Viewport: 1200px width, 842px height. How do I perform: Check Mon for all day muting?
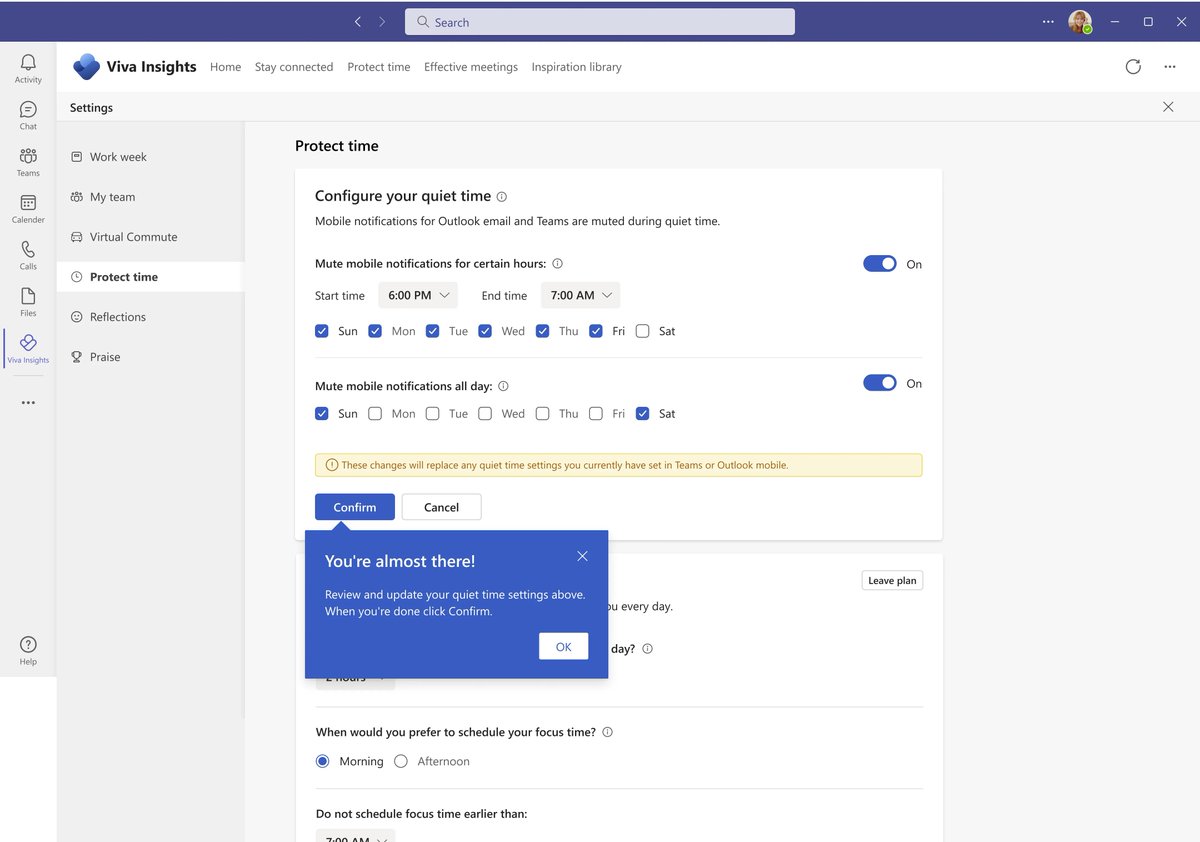click(375, 413)
